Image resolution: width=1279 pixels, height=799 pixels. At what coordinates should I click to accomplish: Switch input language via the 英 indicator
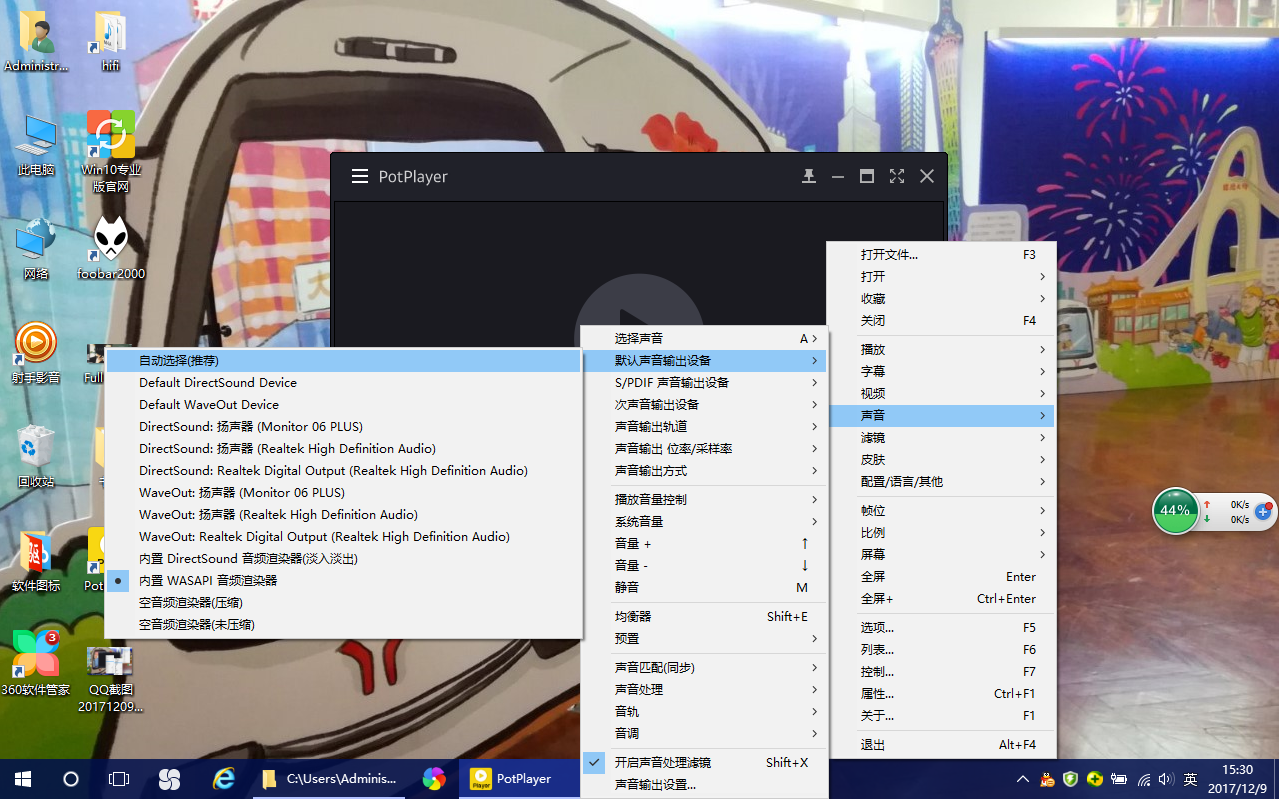click(x=1191, y=779)
